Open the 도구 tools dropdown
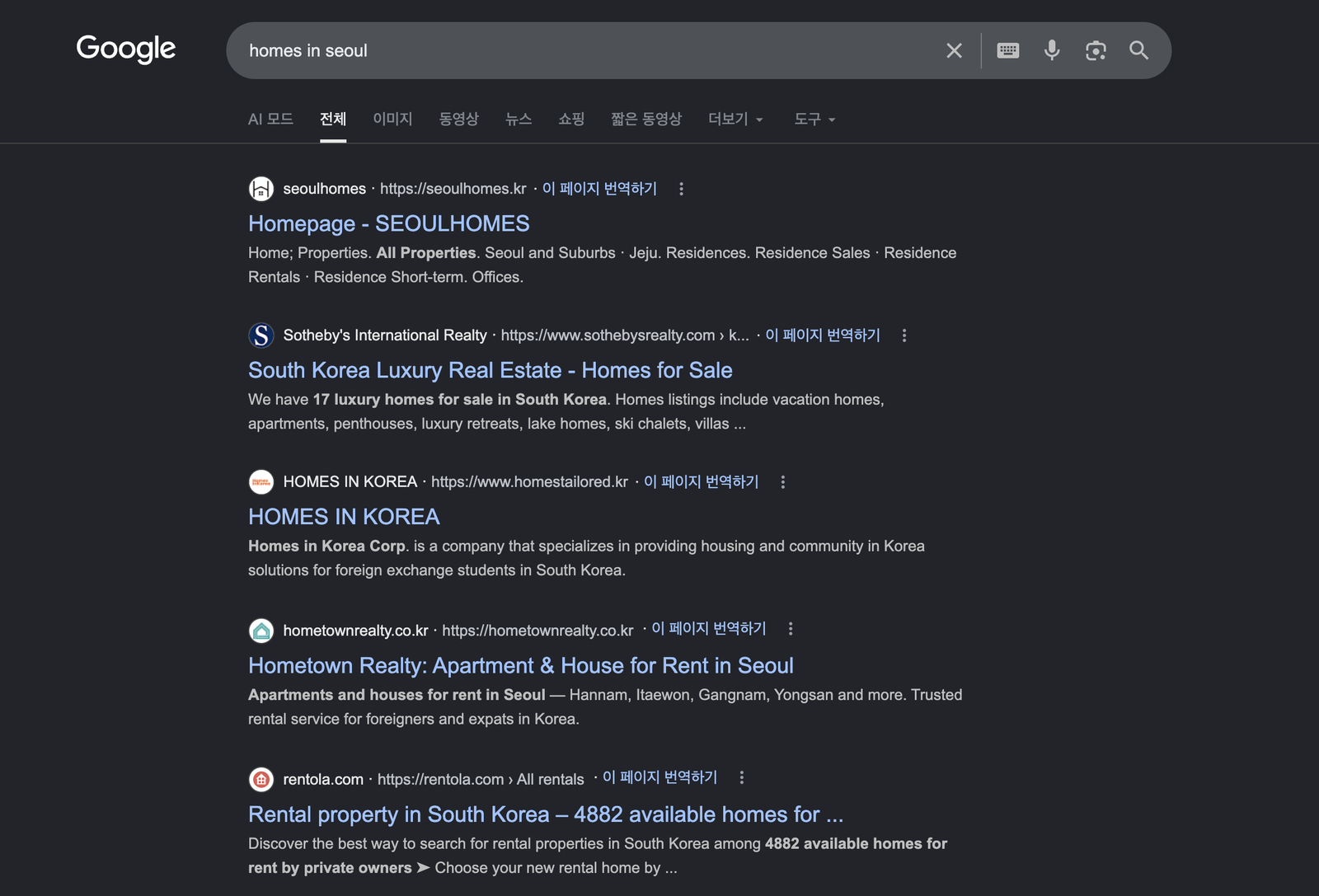 click(x=814, y=120)
